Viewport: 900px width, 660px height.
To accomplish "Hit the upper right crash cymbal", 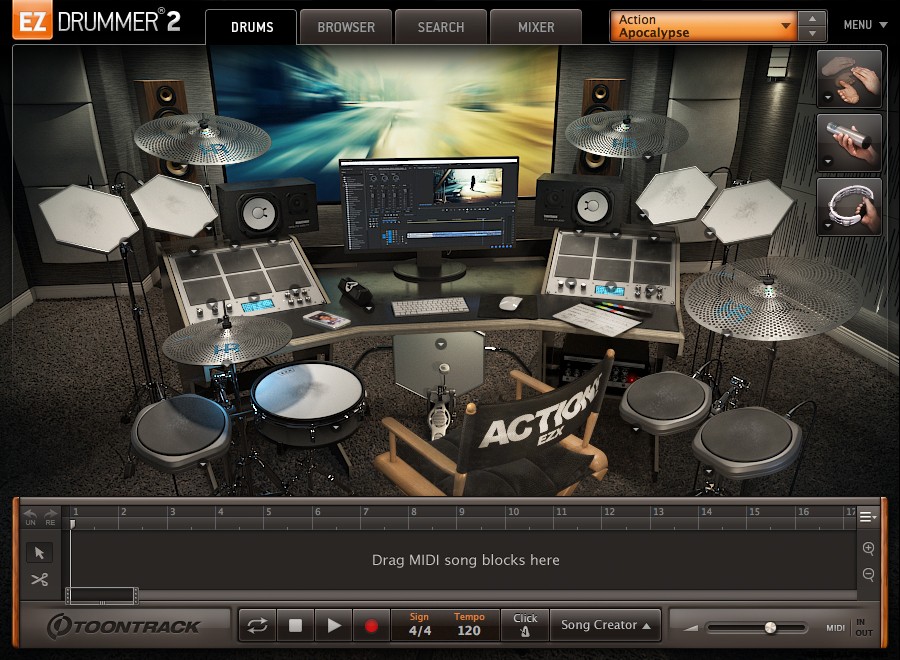I will pos(626,135).
